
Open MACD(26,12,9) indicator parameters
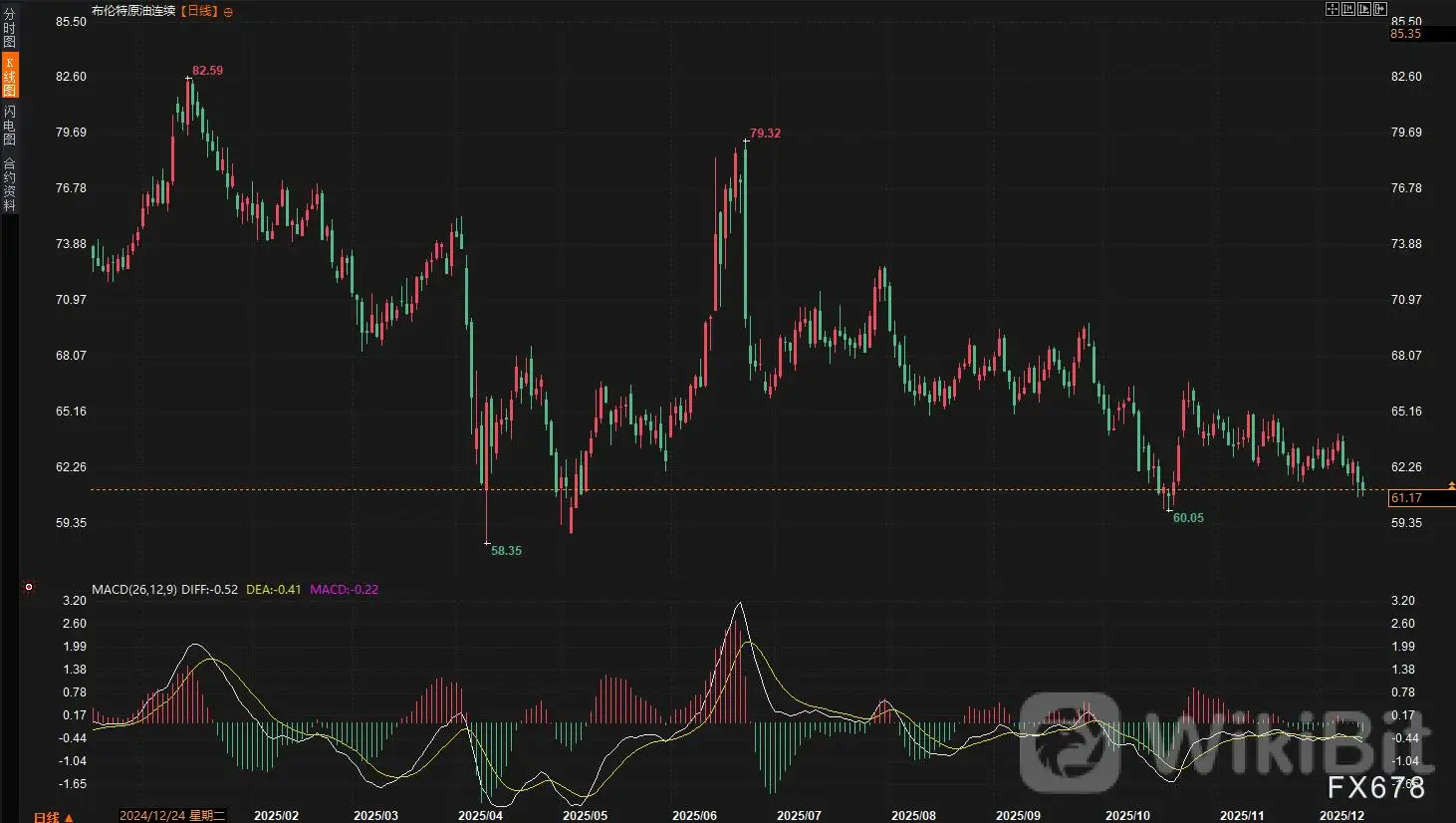tap(133, 590)
